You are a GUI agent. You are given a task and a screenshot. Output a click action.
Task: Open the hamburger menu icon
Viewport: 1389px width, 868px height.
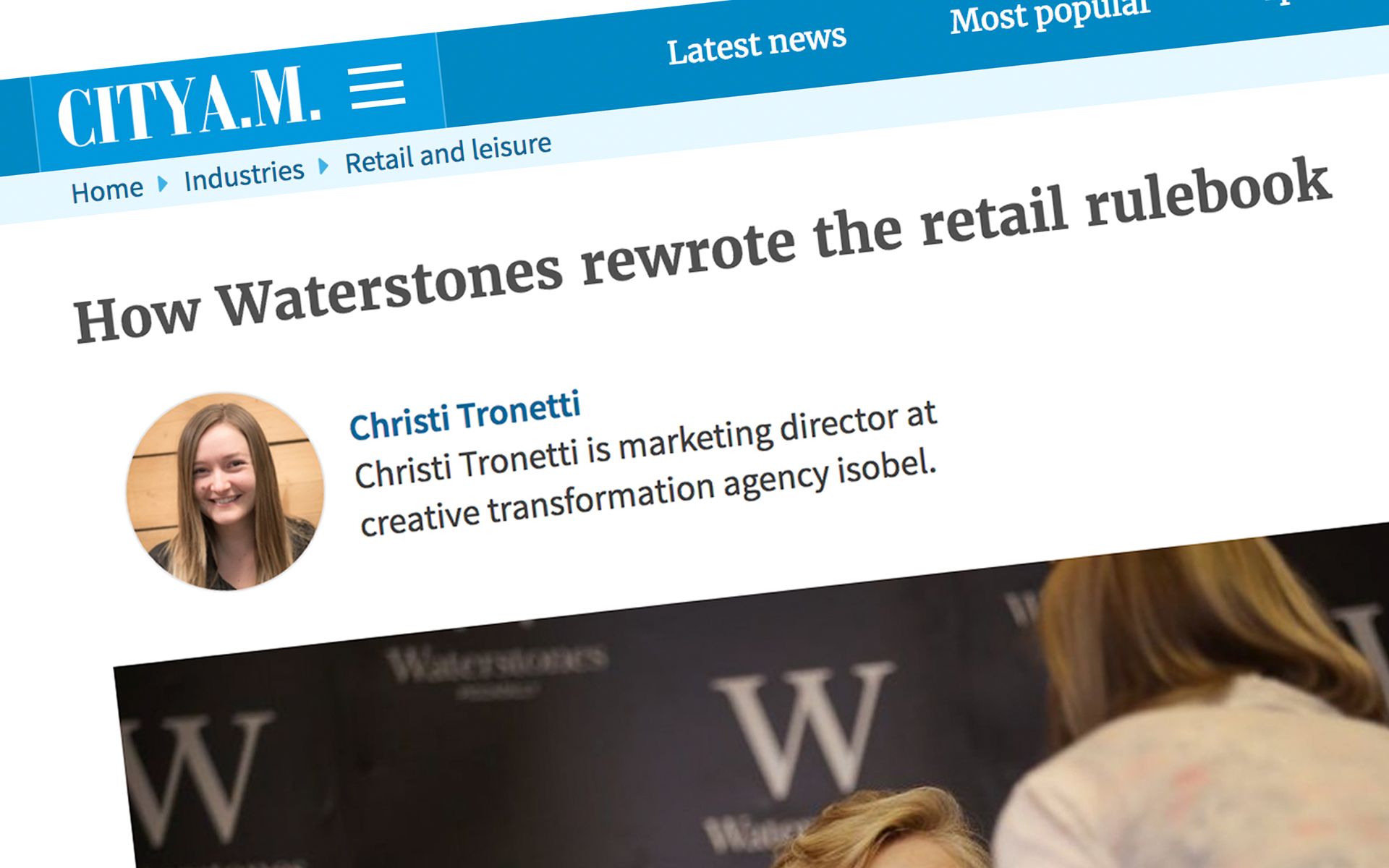(377, 86)
